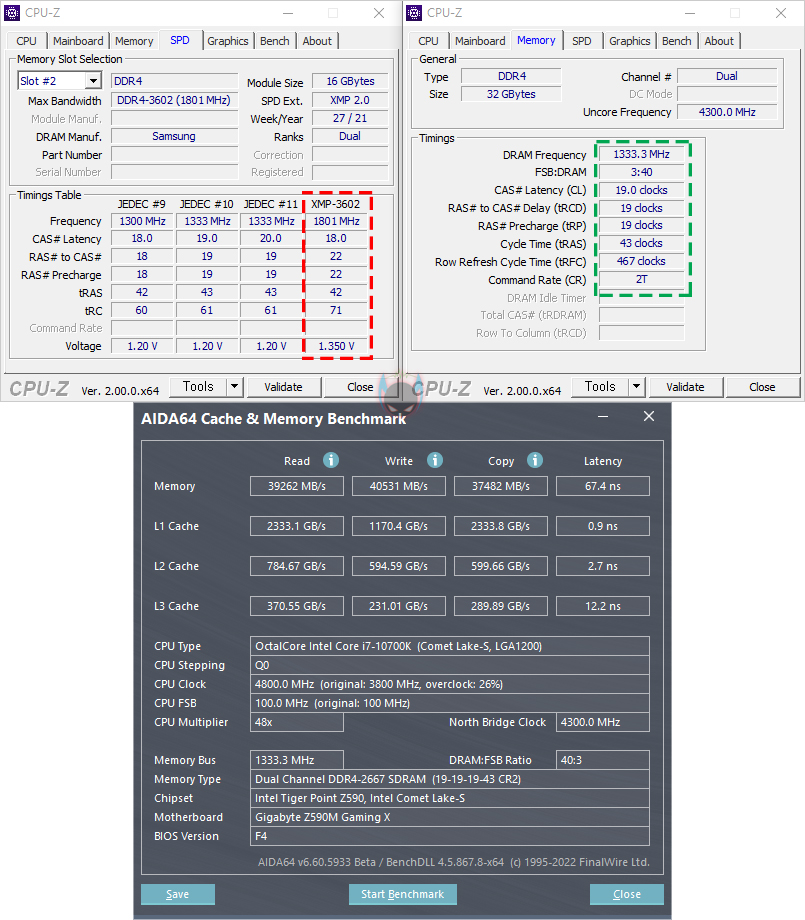The image size is (805, 920).
Task: Click Validate in left CPU-Z window
Action: coord(283,387)
